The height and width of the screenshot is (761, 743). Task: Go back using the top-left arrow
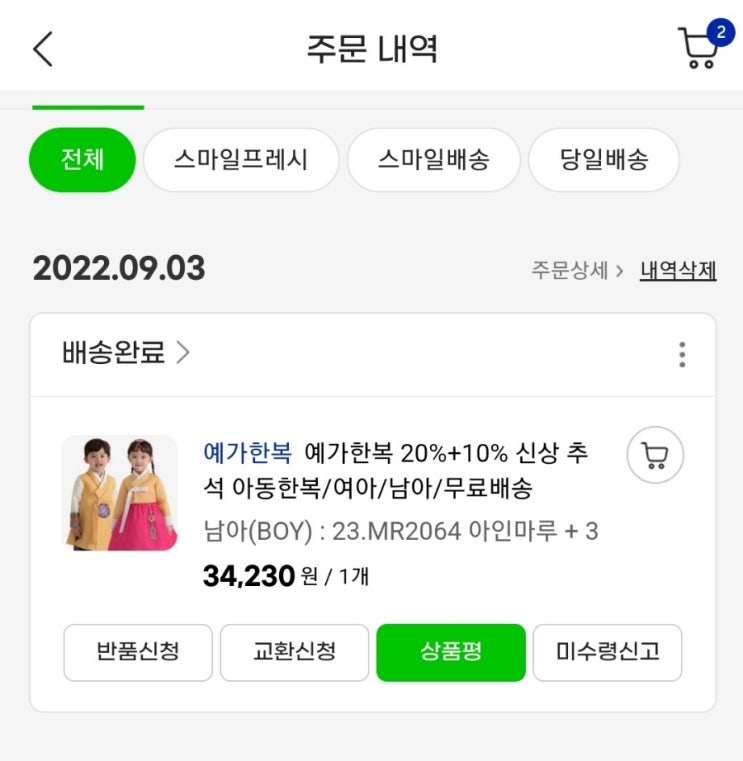coord(43,48)
